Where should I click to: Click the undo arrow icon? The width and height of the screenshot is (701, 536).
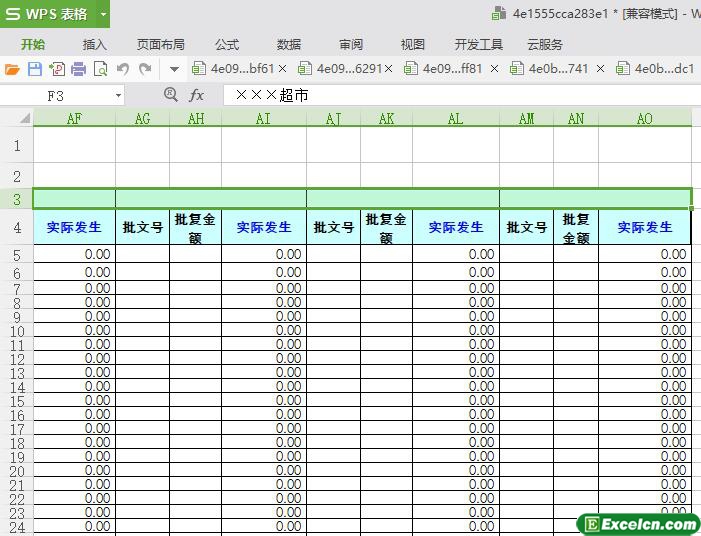123,69
